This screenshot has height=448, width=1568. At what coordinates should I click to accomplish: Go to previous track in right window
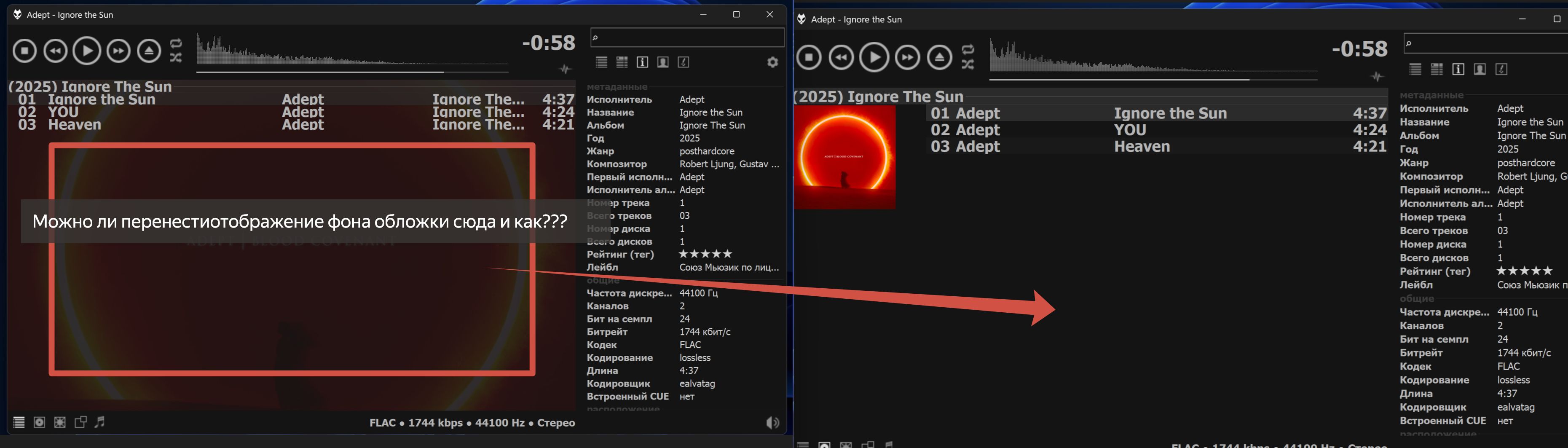pyautogui.click(x=841, y=58)
